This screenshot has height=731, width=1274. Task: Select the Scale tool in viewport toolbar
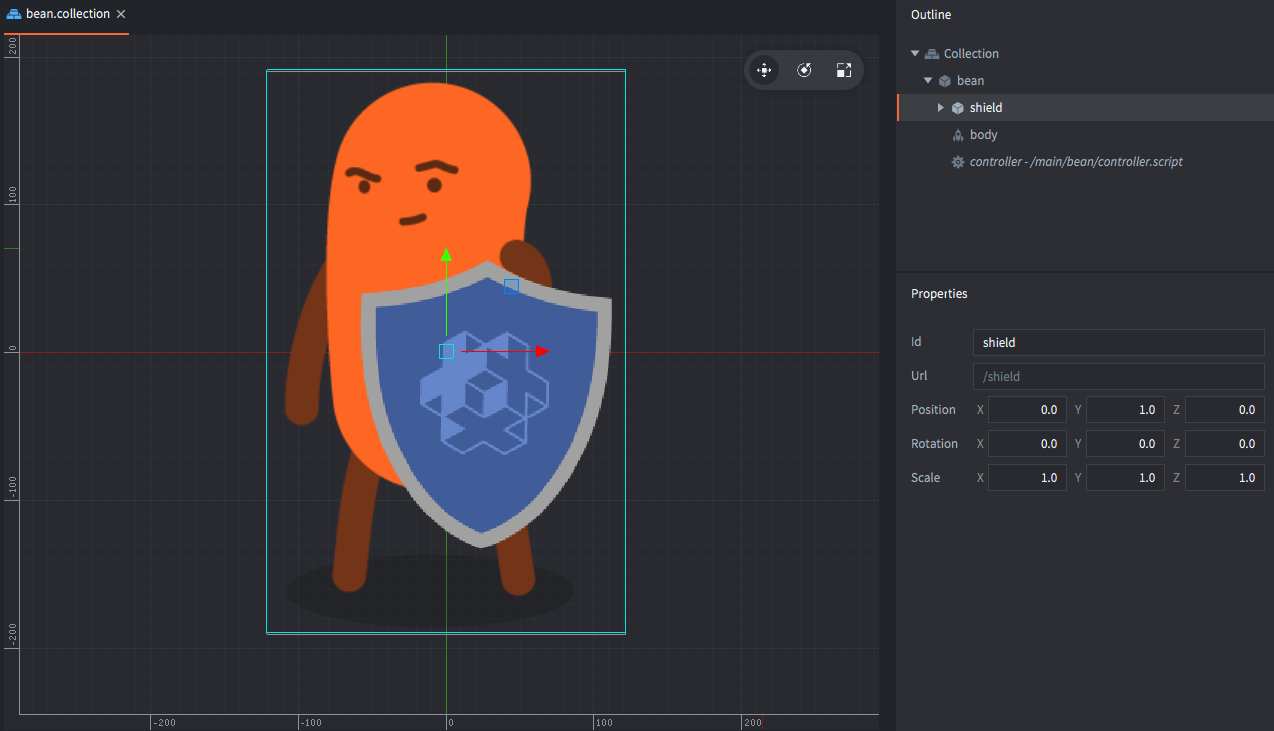pos(843,70)
